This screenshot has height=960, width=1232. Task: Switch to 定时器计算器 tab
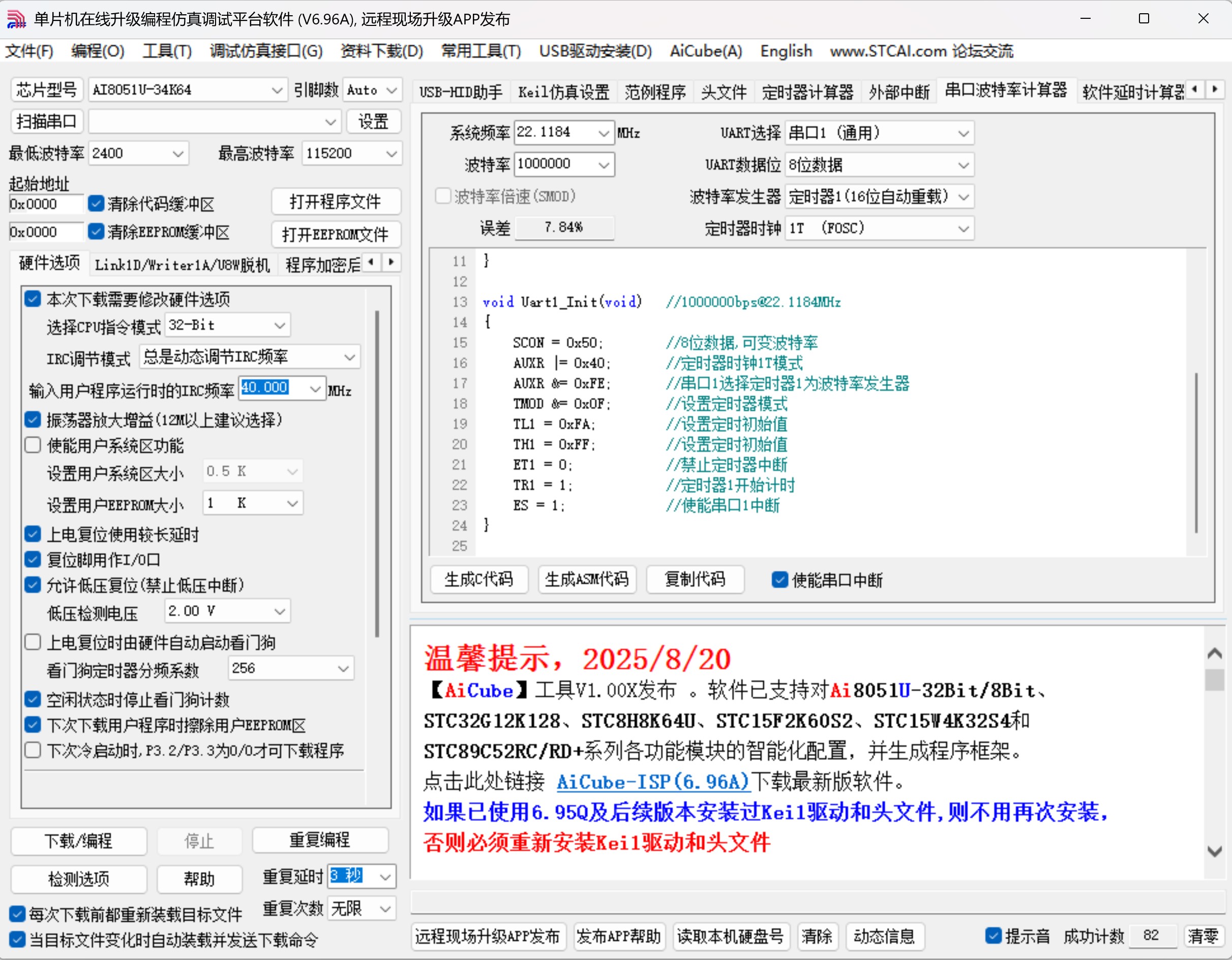(807, 92)
